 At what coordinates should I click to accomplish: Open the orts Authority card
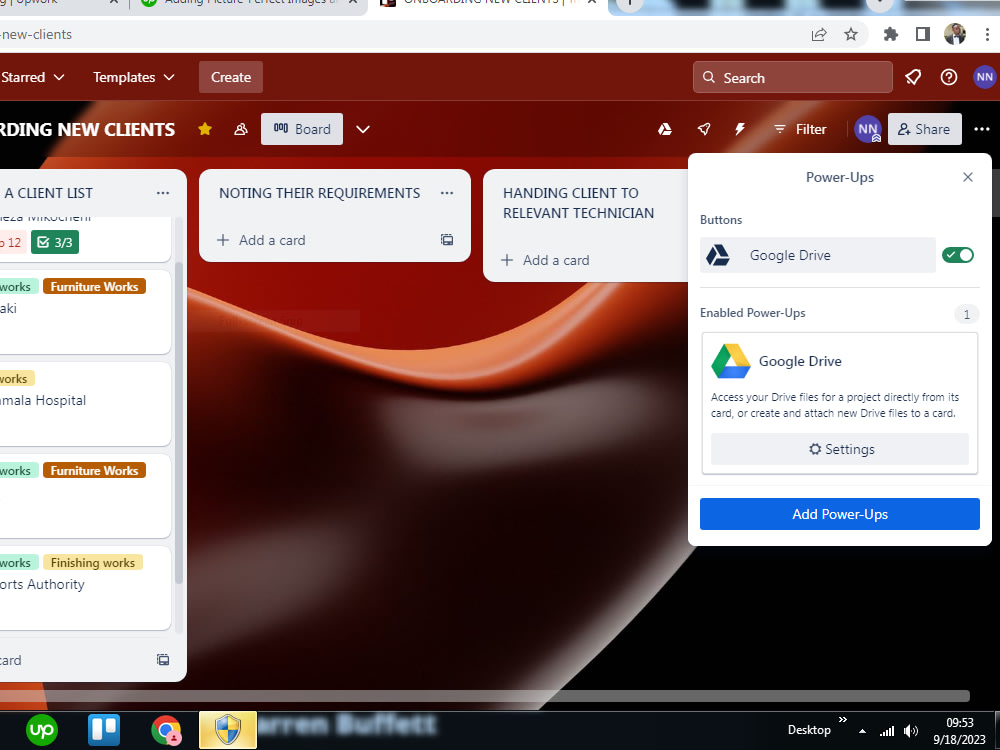[85, 588]
